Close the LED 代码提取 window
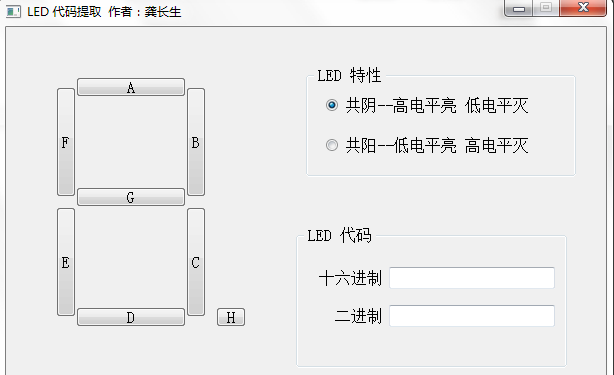Image resolution: width=614 pixels, height=375 pixels. 583,8
